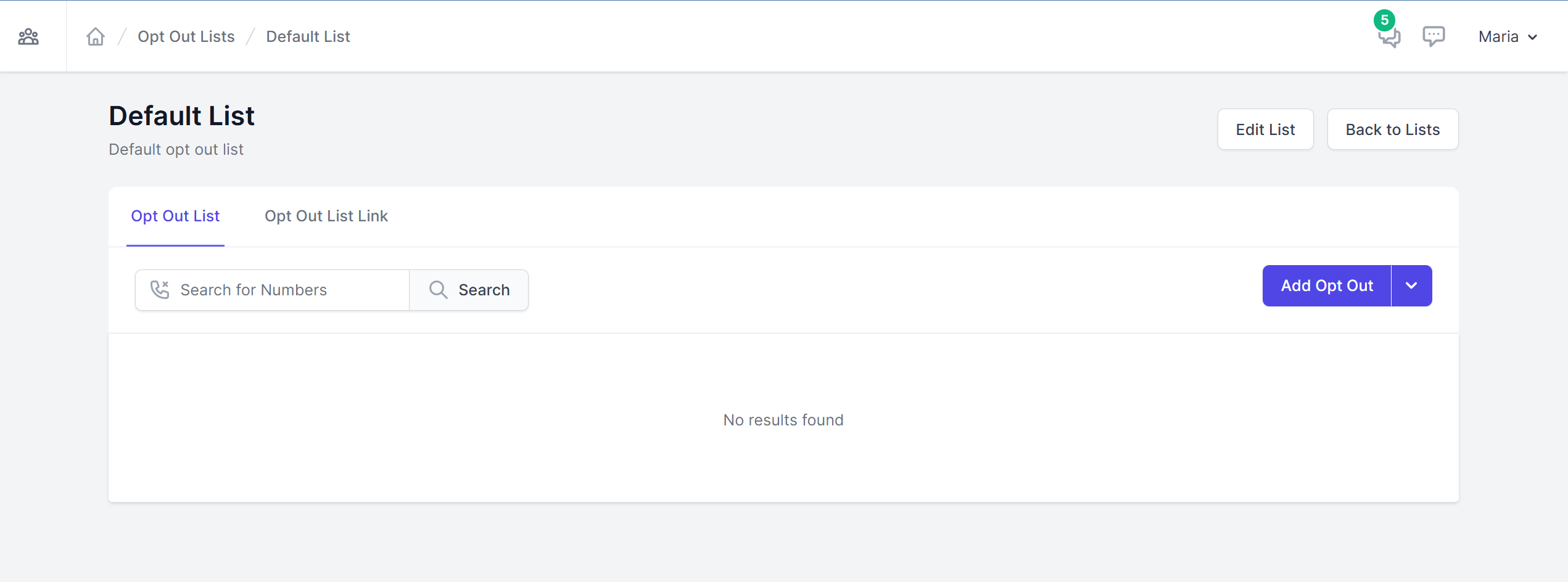The image size is (1568, 582).
Task: Click the green 5 notification badge
Action: coord(1384,20)
